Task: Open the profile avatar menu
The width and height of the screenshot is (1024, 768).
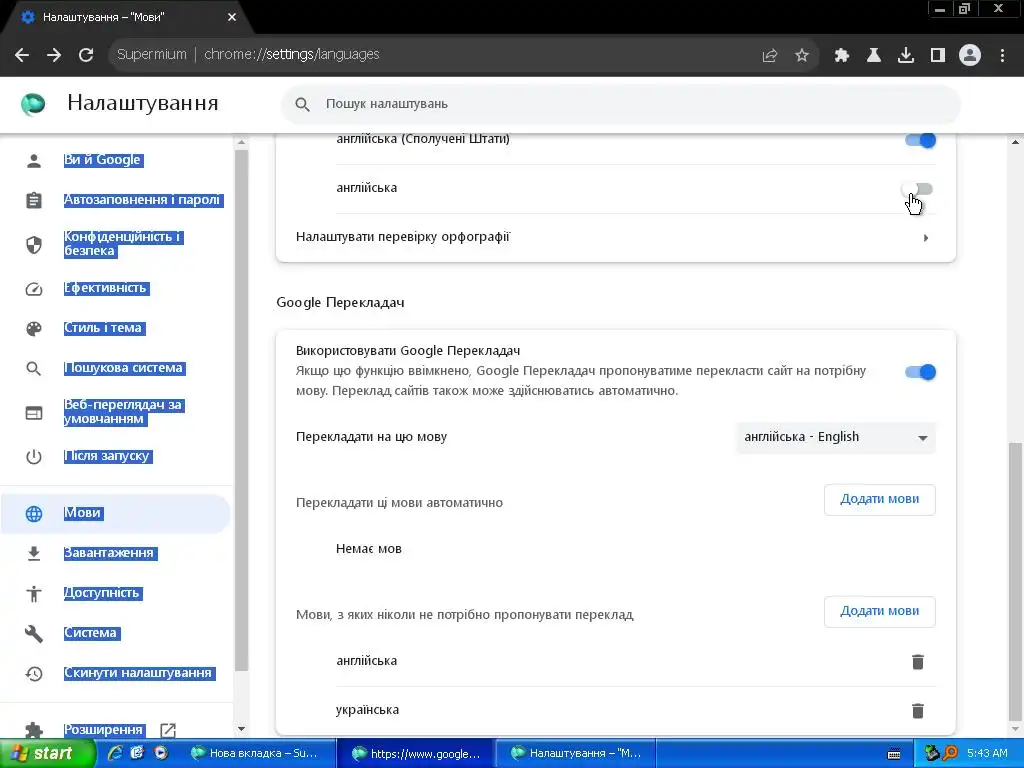Action: click(x=970, y=56)
